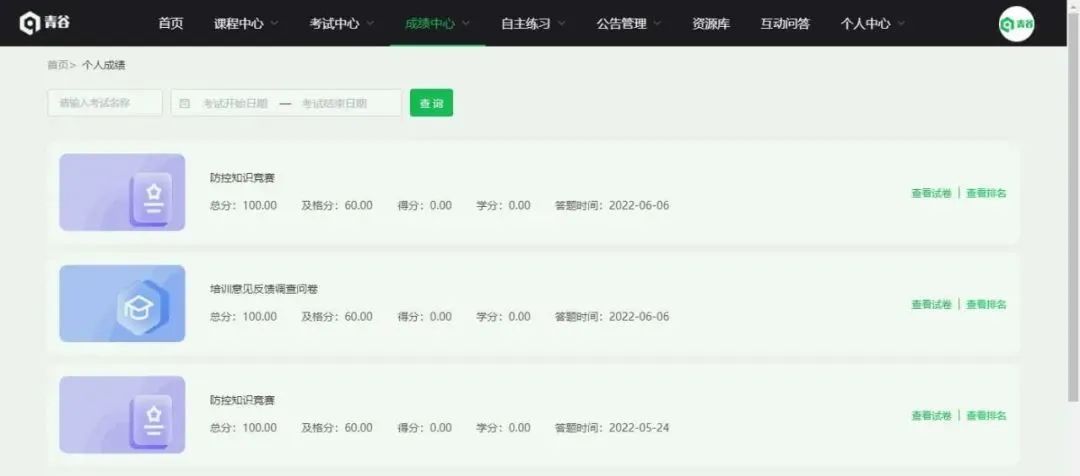This screenshot has width=1080, height=476.
Task: Click the calendar icon in date field
Action: pos(185,103)
